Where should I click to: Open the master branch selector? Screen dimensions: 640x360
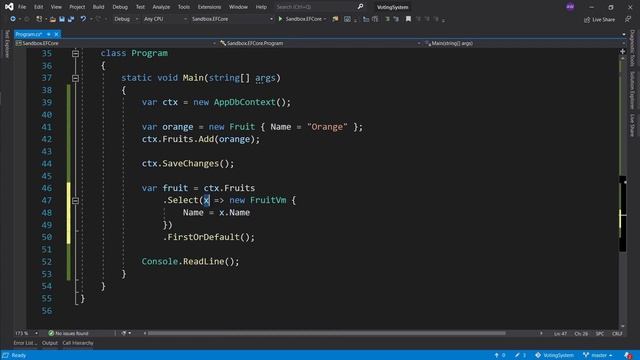598,355
